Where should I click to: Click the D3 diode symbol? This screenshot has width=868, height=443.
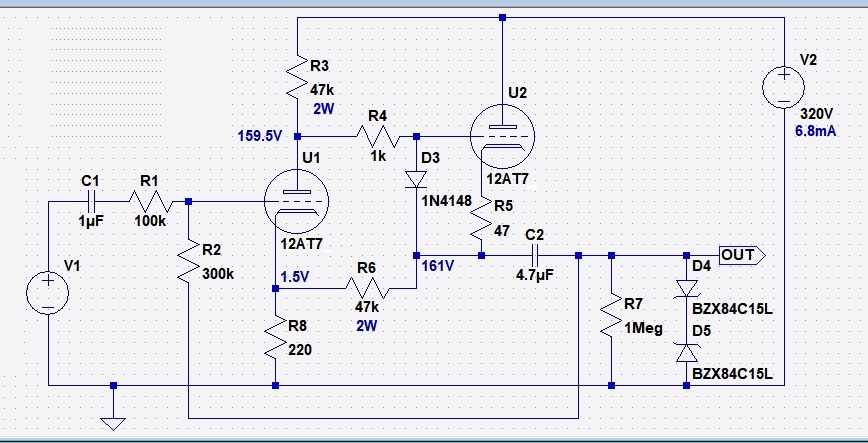coord(416,179)
